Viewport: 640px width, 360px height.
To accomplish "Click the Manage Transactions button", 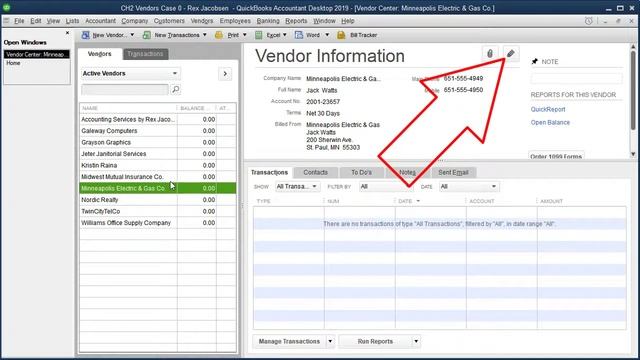I will tap(289, 341).
